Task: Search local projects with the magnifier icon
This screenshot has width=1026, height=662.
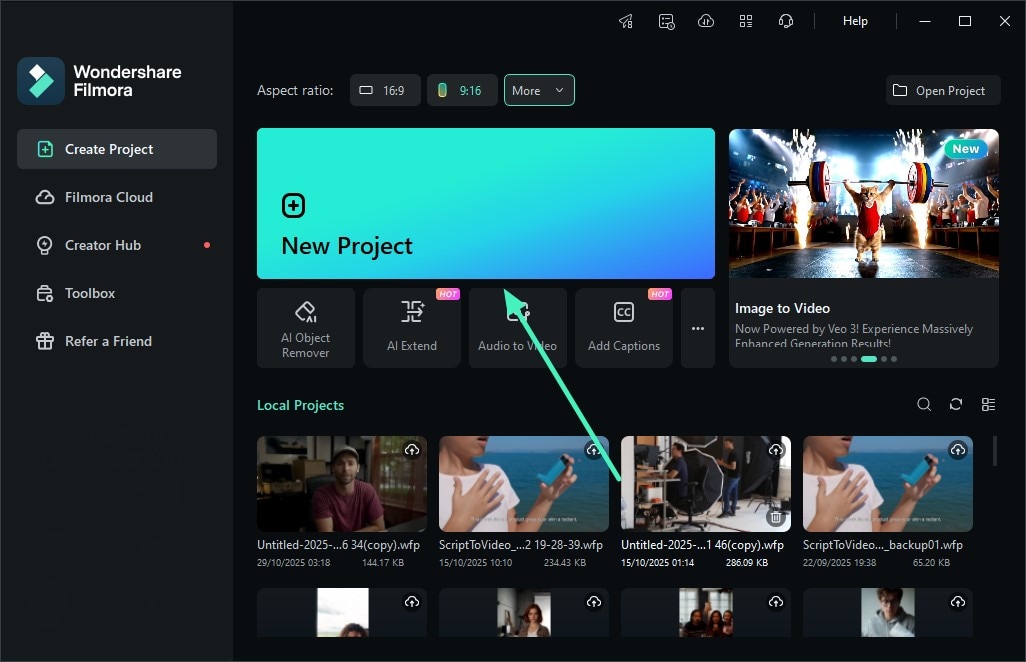Action: [923, 404]
